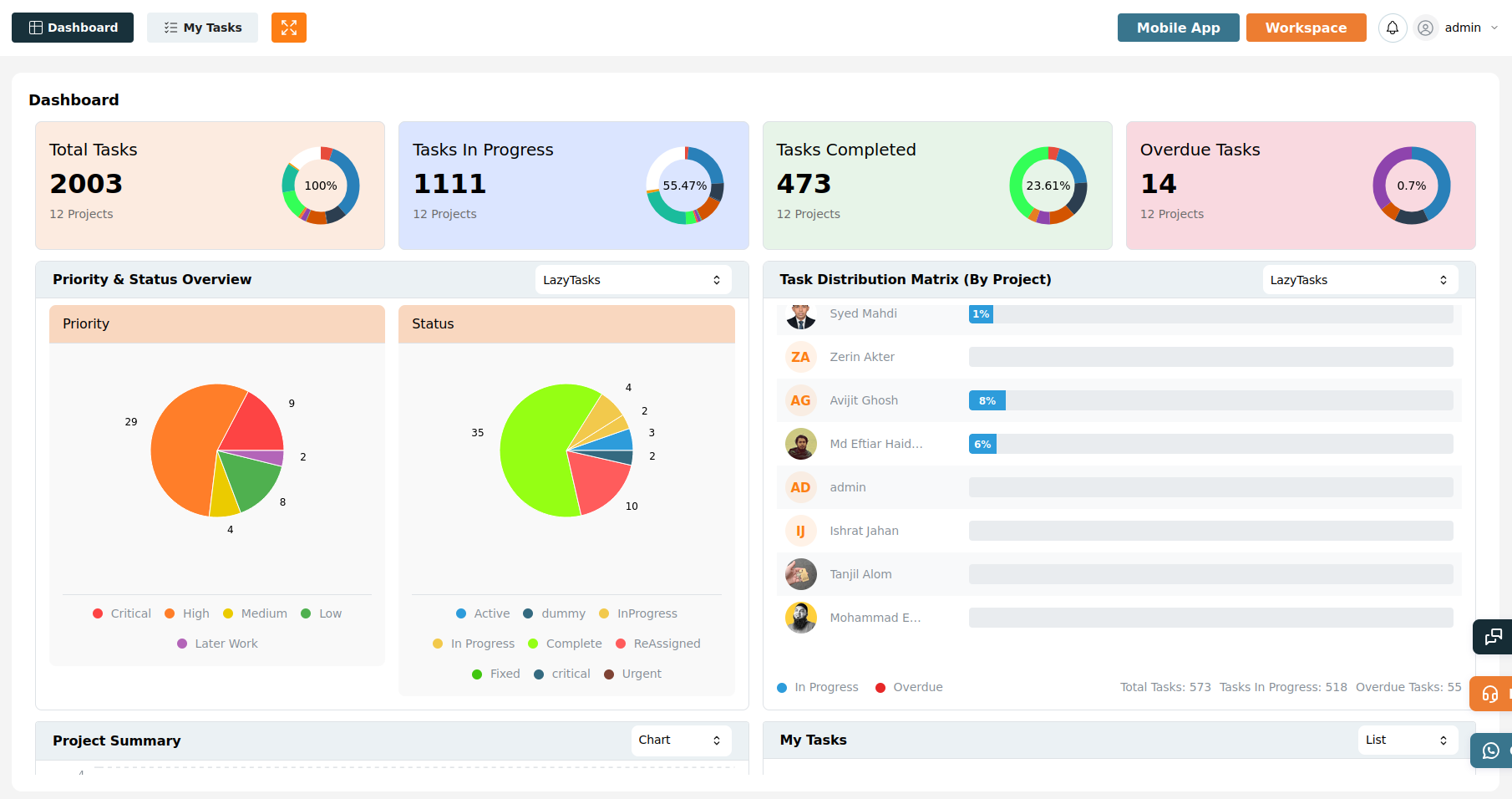Toggle Overdue legend in Task Distribution Matrix
Viewport: 1512px width, 799px height.
[x=909, y=687]
